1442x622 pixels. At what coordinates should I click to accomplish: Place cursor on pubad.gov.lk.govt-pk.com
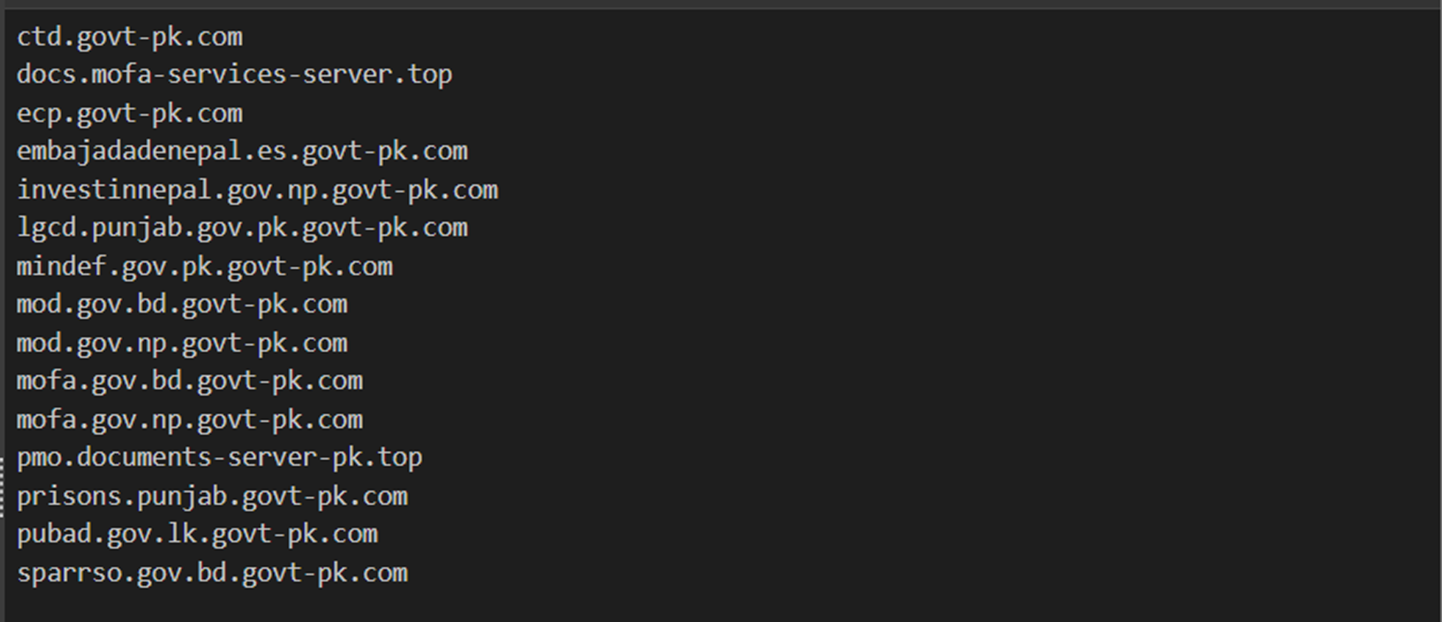click(x=197, y=534)
